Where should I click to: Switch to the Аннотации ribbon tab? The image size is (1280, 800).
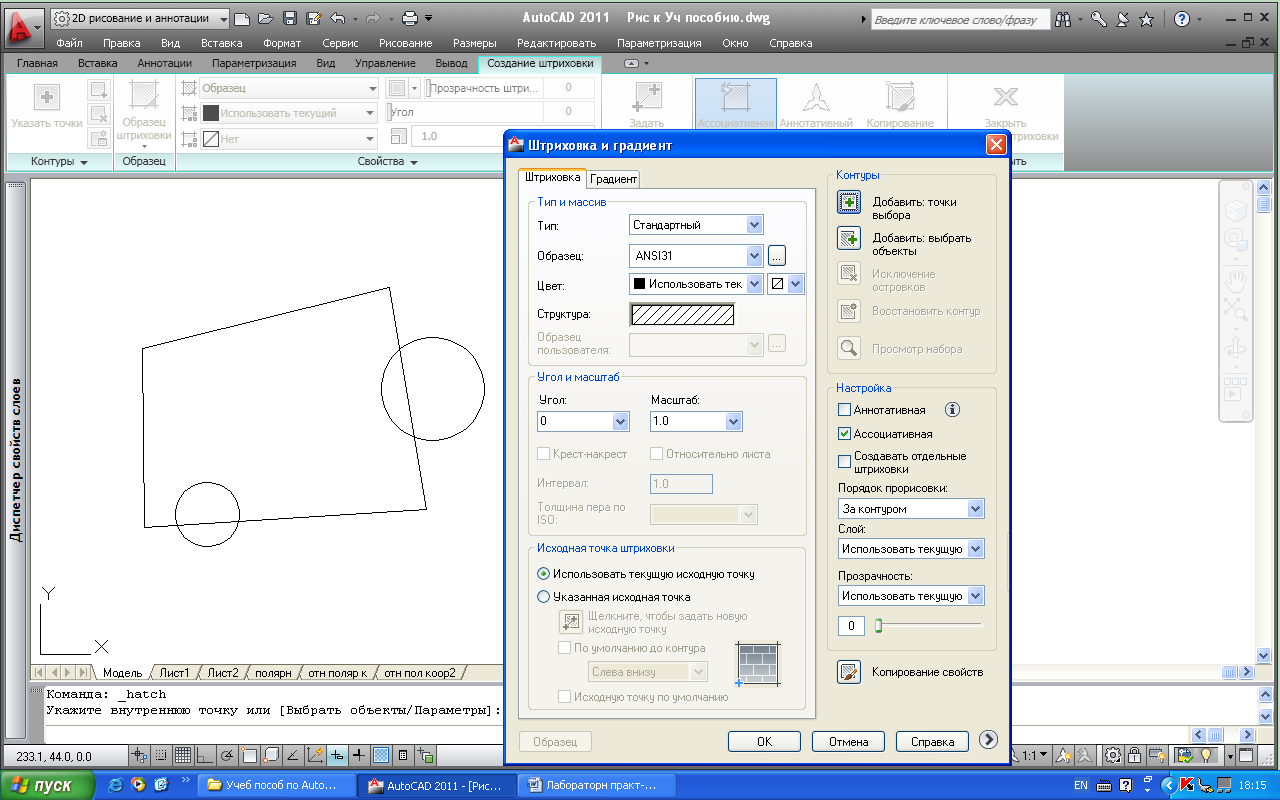pyautogui.click(x=164, y=63)
